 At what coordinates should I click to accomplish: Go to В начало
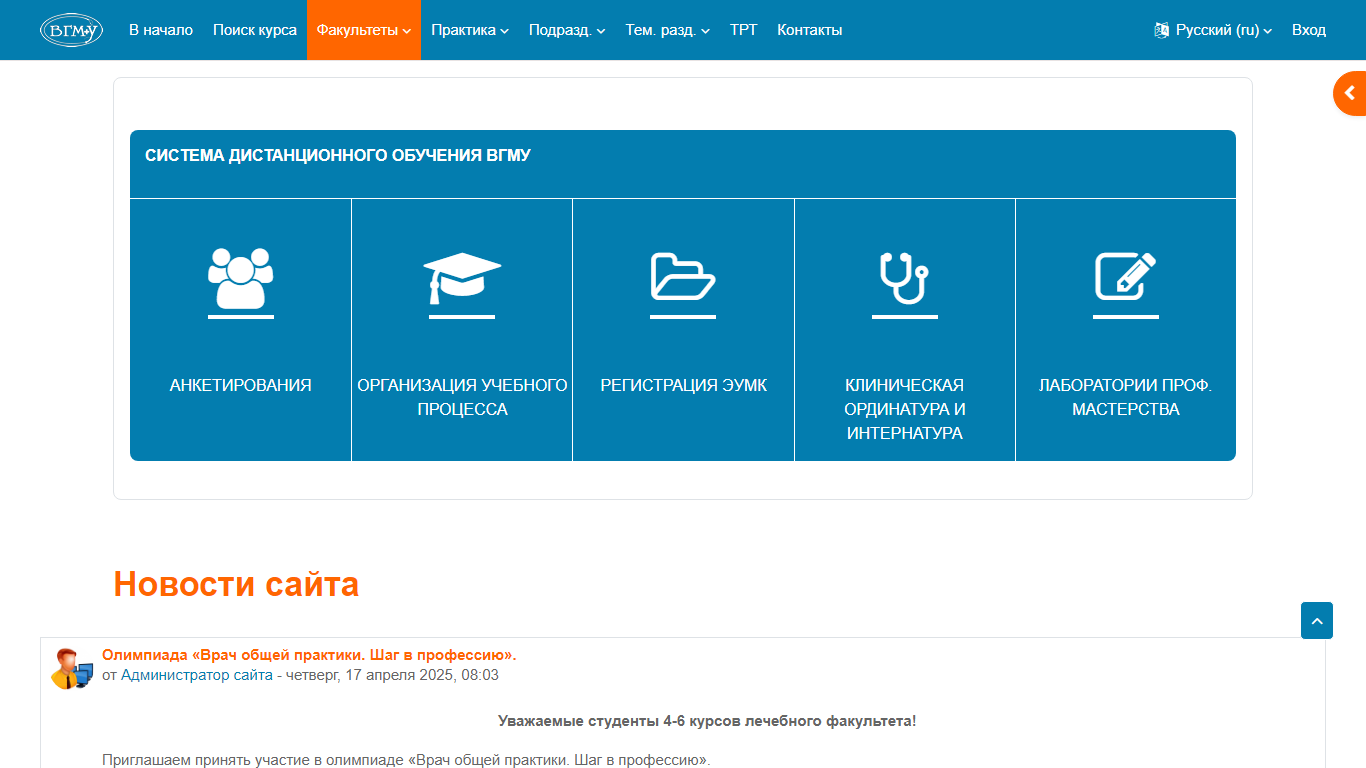pyautogui.click(x=161, y=30)
